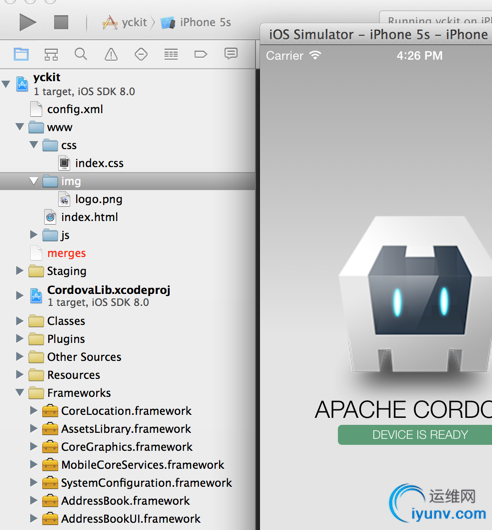Click the Xcode activity status field
Viewport: 492px width, 530px height.
point(436,18)
